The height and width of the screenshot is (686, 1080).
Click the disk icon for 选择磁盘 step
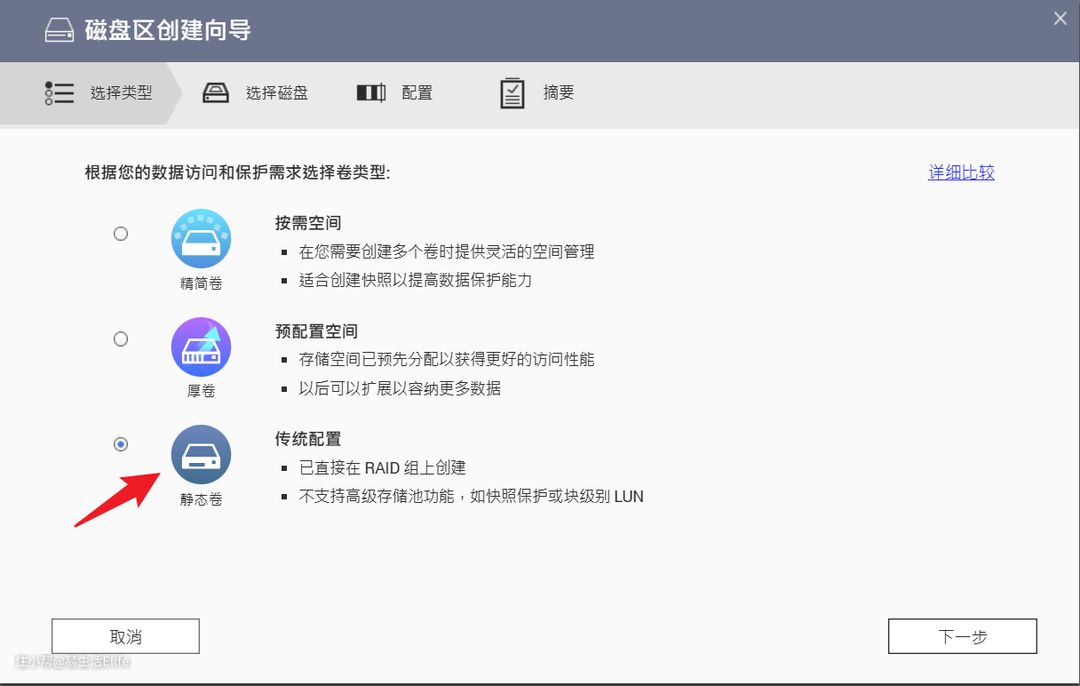216,93
